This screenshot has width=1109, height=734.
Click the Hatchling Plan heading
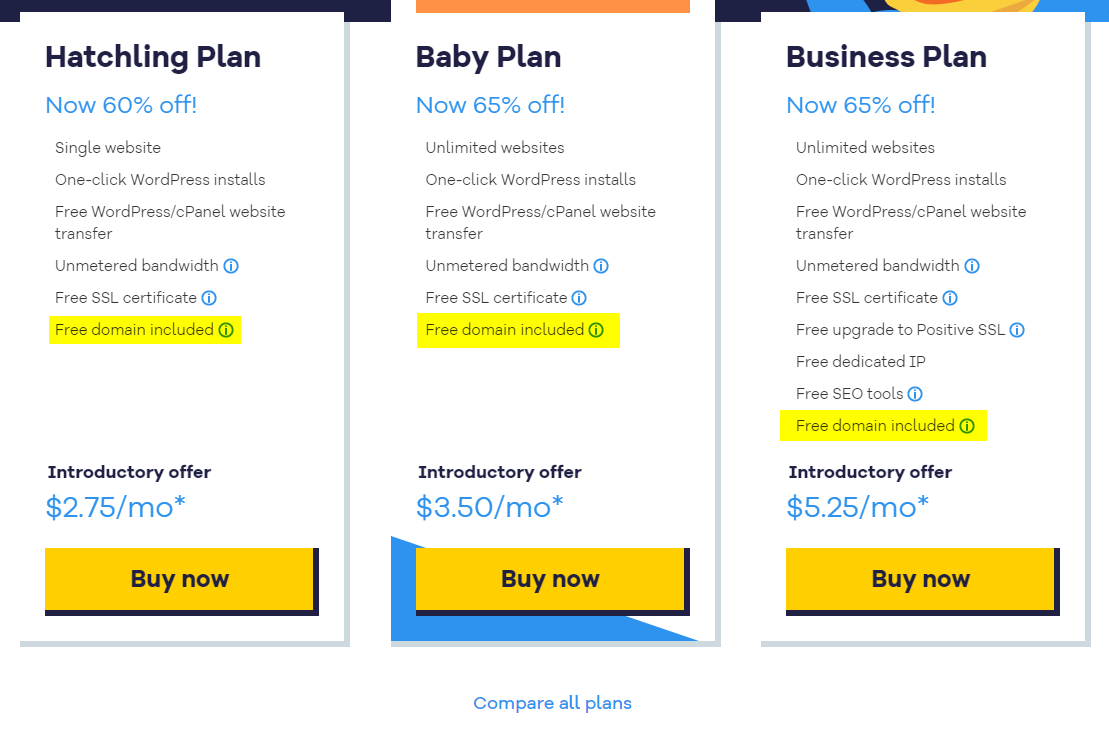click(153, 57)
